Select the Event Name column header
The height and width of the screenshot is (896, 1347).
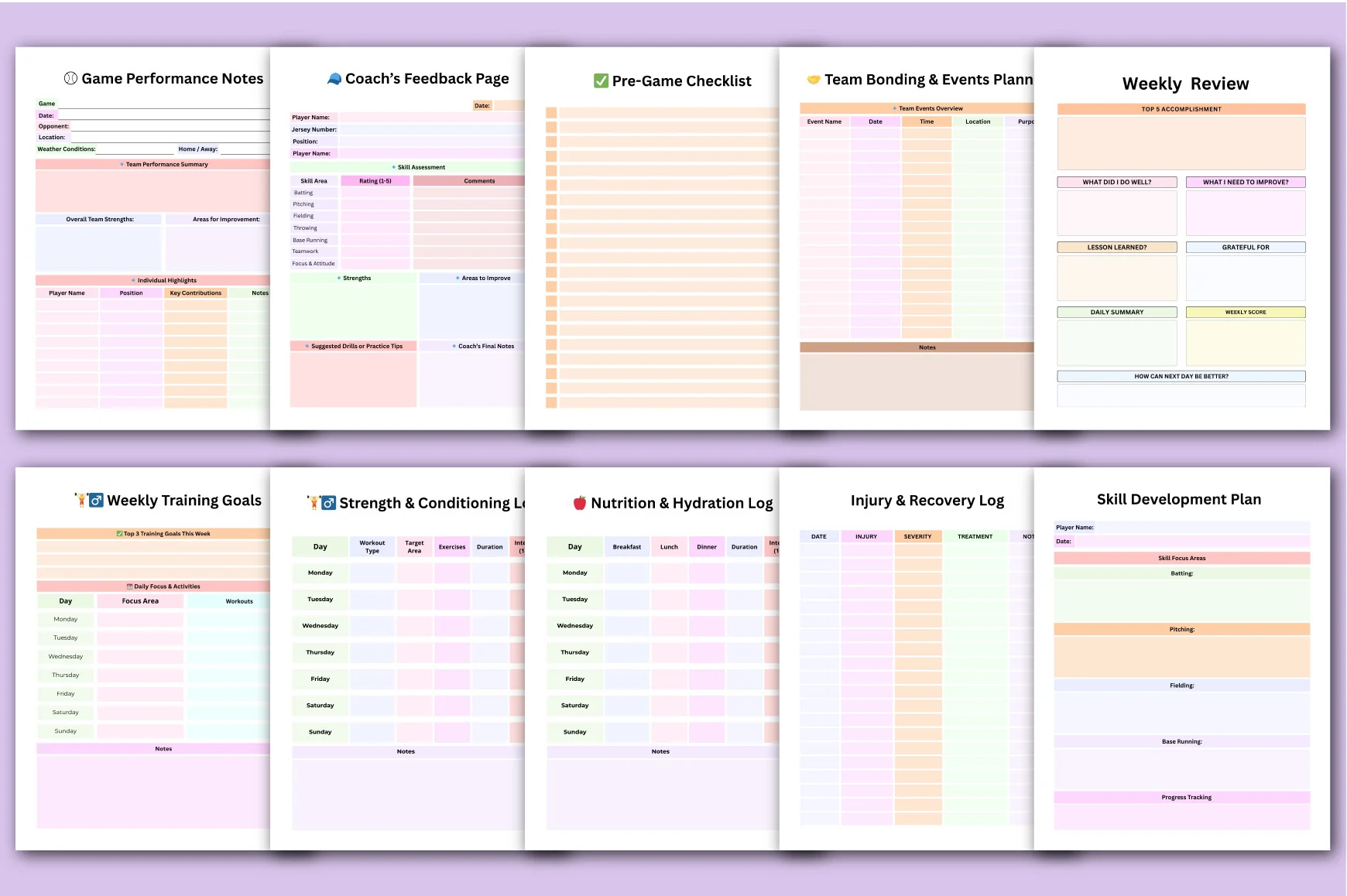click(x=824, y=121)
